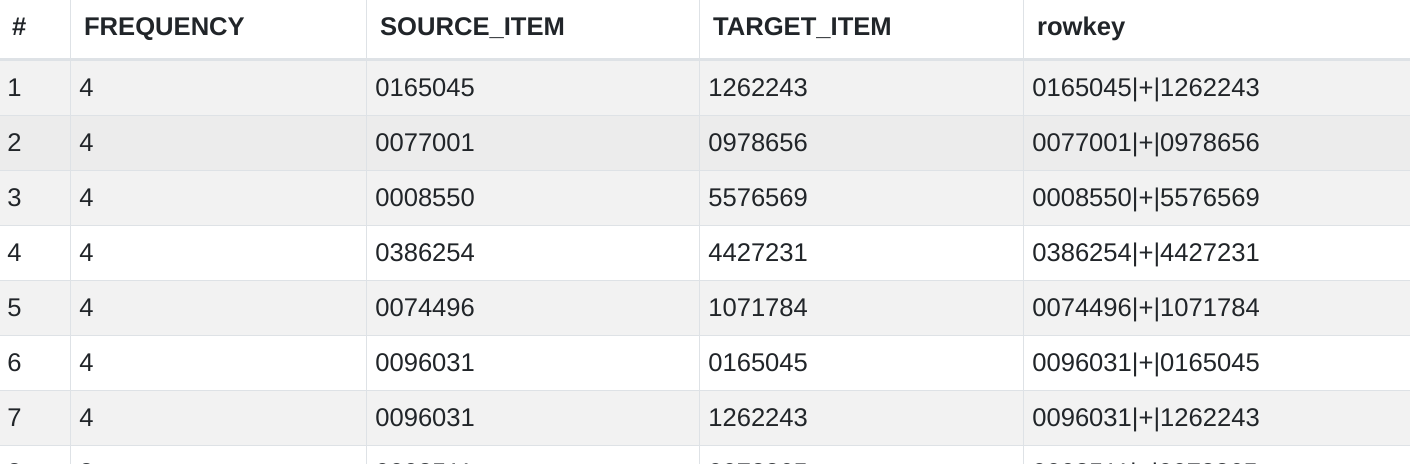1410x464 pixels.
Task: Click the # index column header
Action: tap(19, 27)
